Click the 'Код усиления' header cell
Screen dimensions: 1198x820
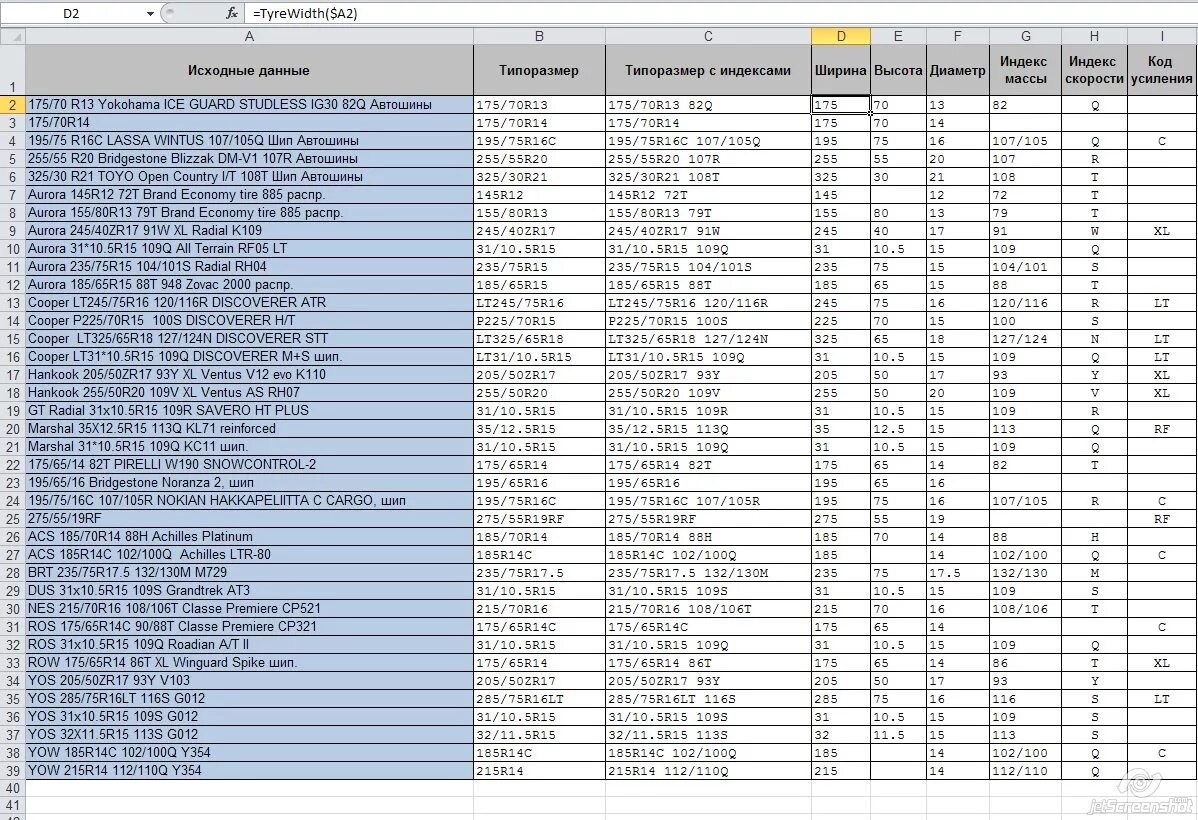pyautogui.click(x=1162, y=70)
